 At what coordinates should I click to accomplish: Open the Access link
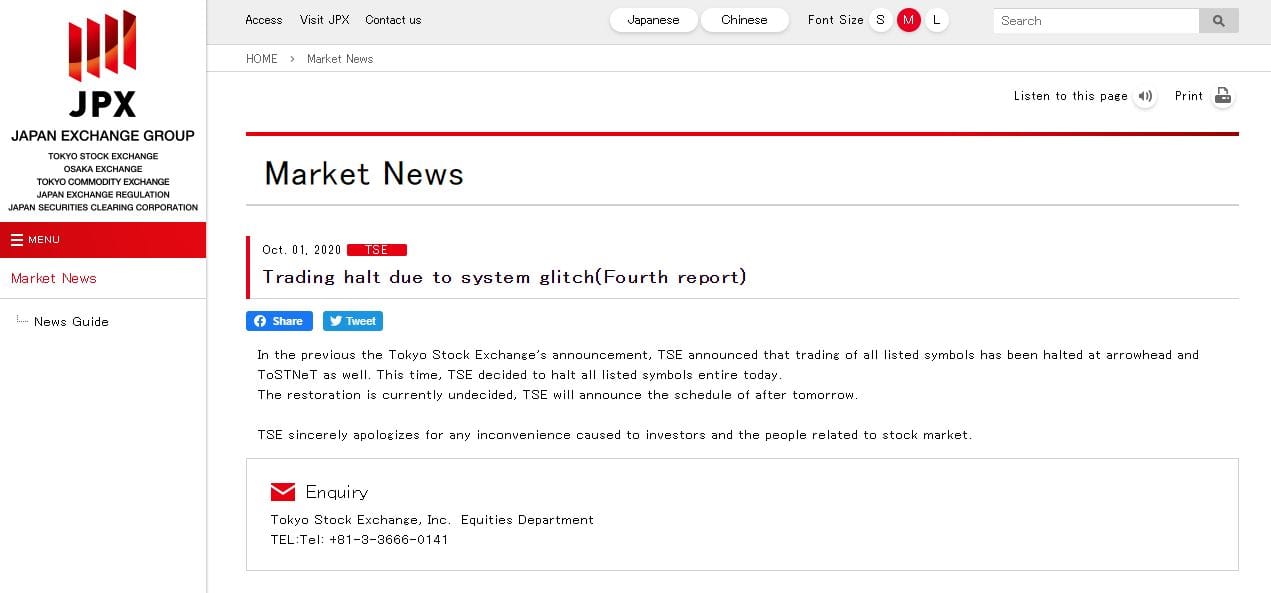[264, 20]
